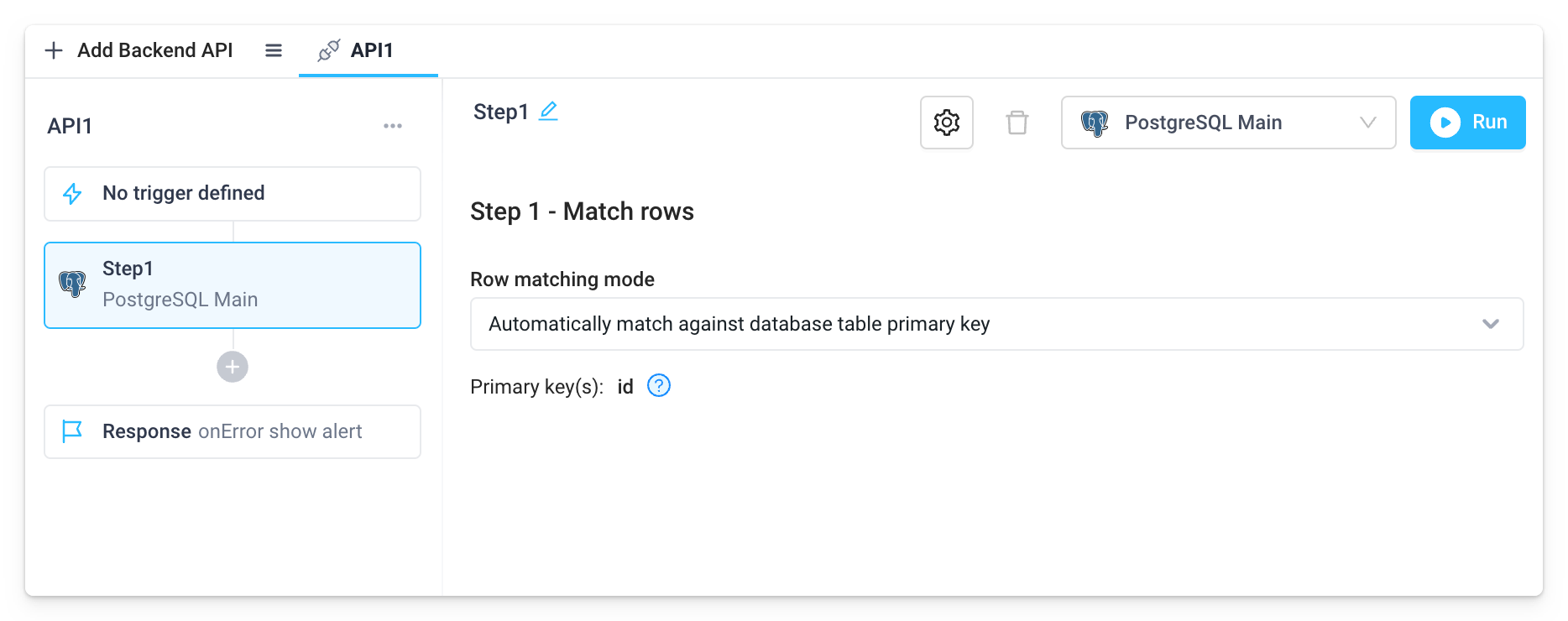Click the help icon next to Primary key(s) id
Image resolution: width=1568 pixels, height=621 pixels.
[658, 386]
